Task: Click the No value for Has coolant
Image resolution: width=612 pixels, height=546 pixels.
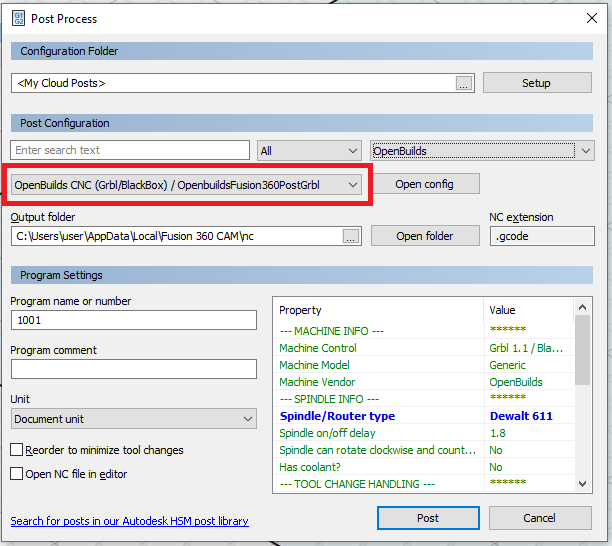Action: pos(529,467)
